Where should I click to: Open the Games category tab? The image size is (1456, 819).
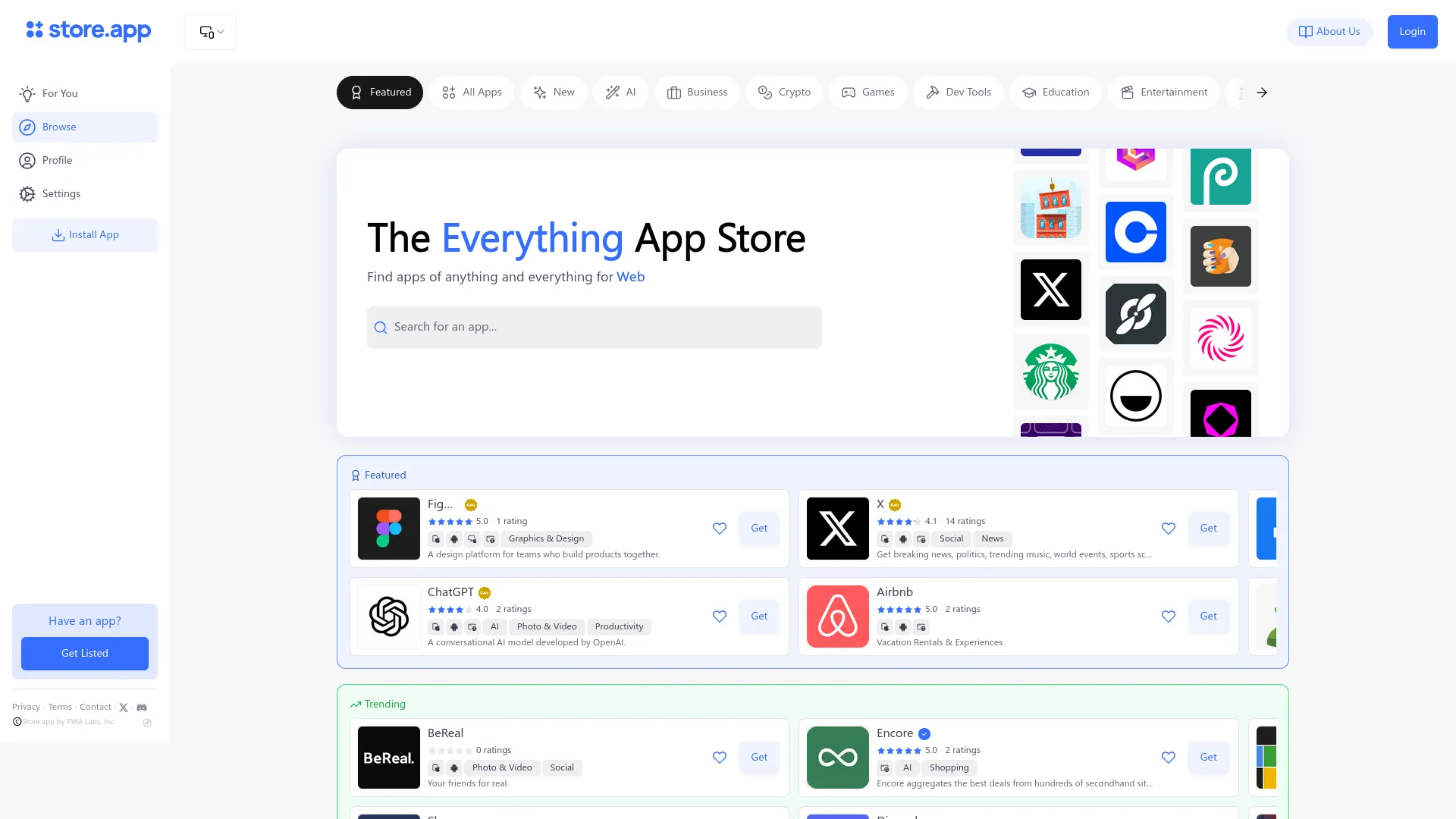(x=868, y=93)
